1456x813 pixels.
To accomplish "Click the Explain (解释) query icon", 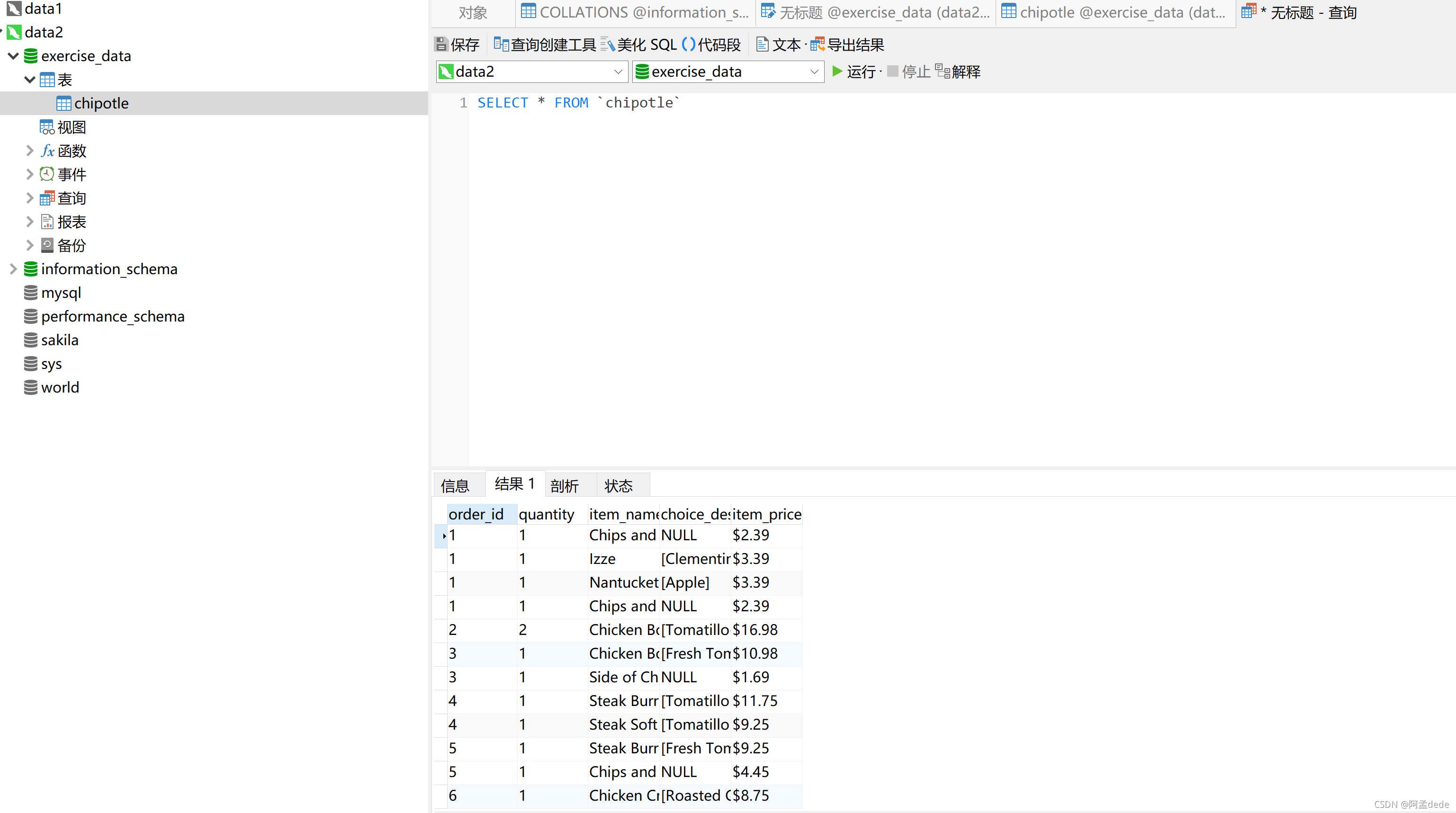I will pos(942,71).
